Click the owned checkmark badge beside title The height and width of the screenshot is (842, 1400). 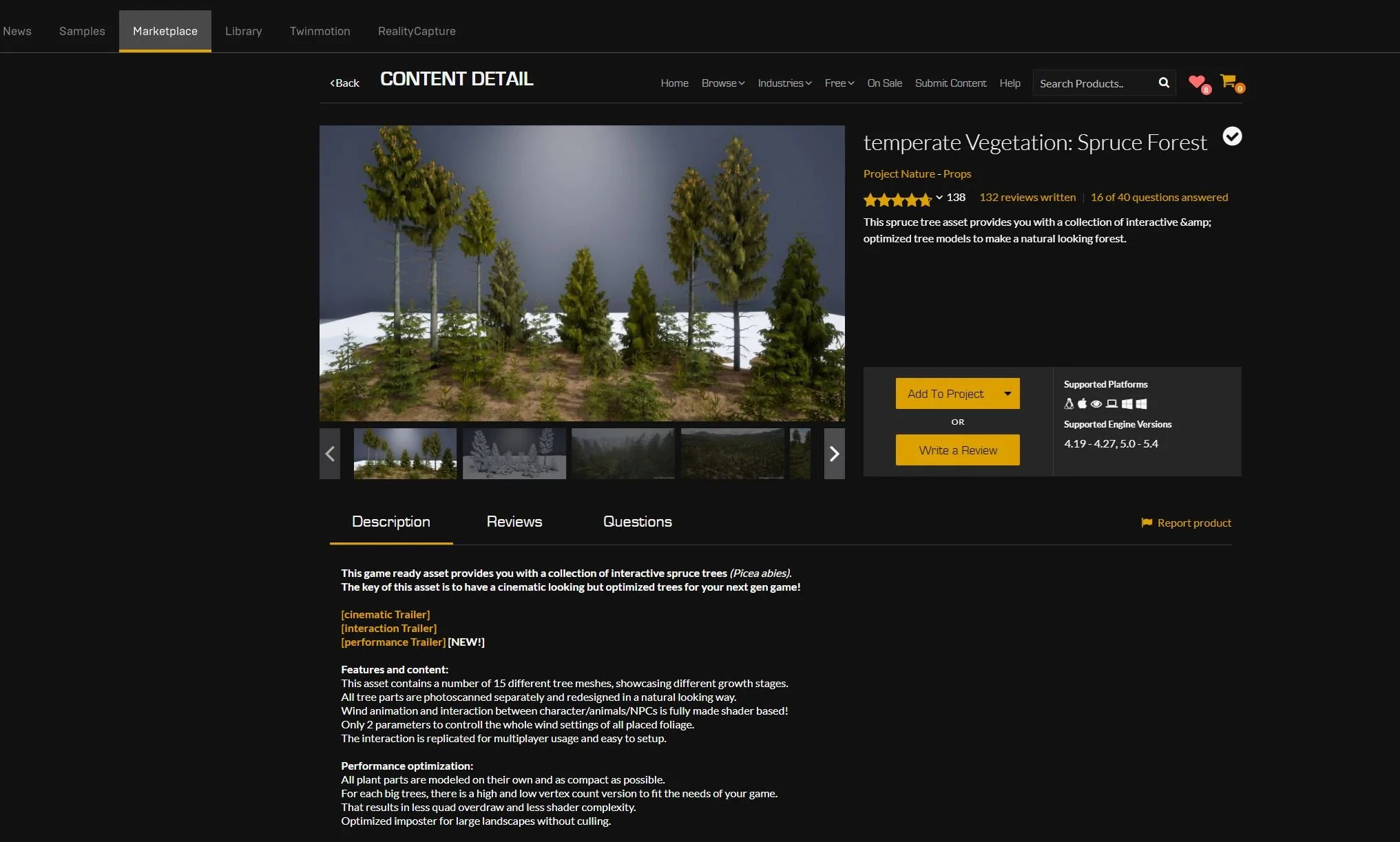click(1232, 136)
